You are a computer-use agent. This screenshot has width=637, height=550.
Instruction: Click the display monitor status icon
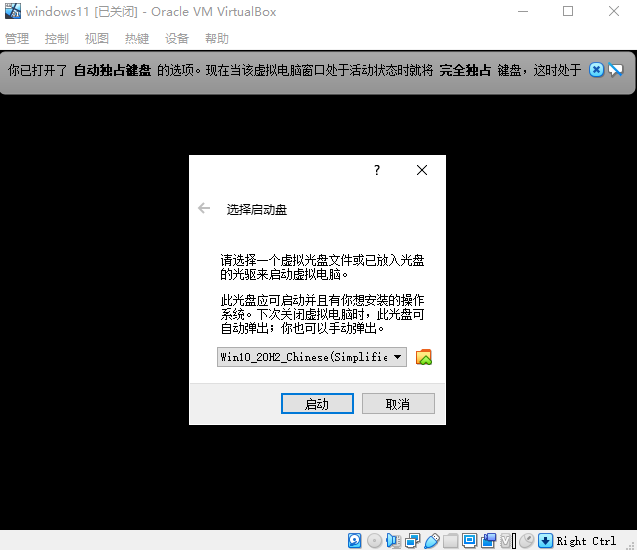[470, 541]
